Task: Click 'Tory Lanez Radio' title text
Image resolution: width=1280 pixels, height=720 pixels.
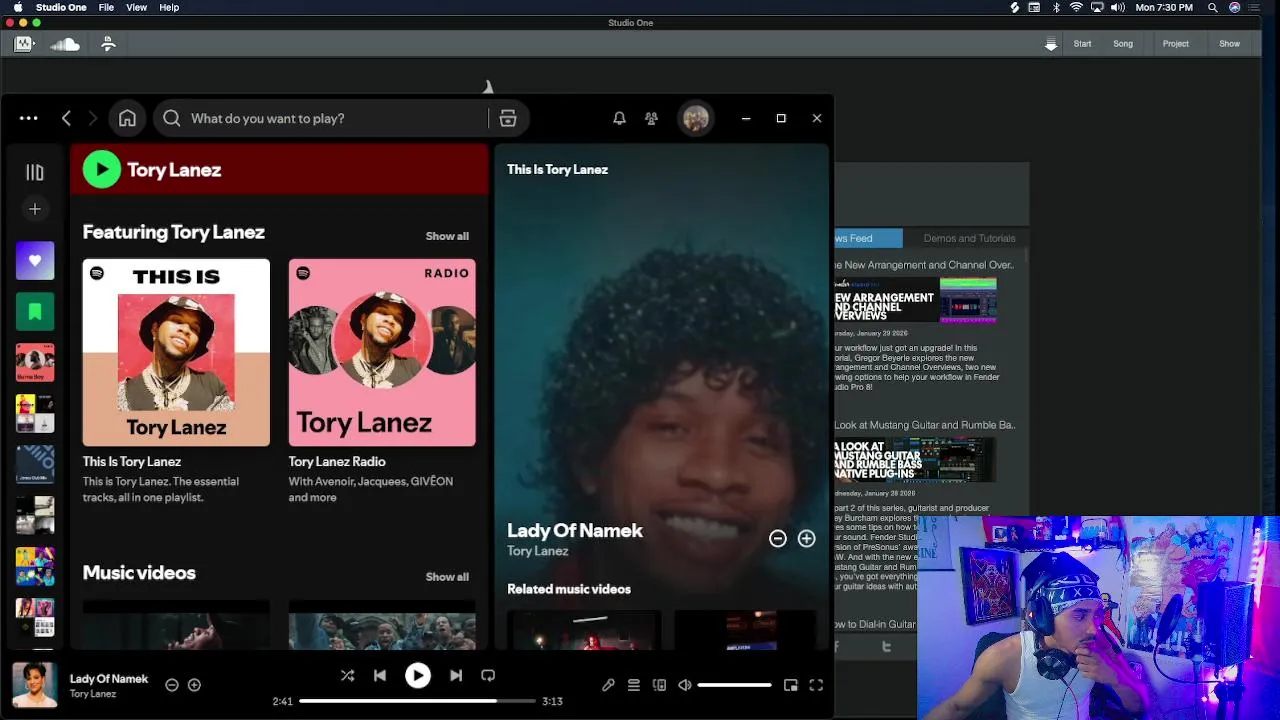Action: click(337, 461)
